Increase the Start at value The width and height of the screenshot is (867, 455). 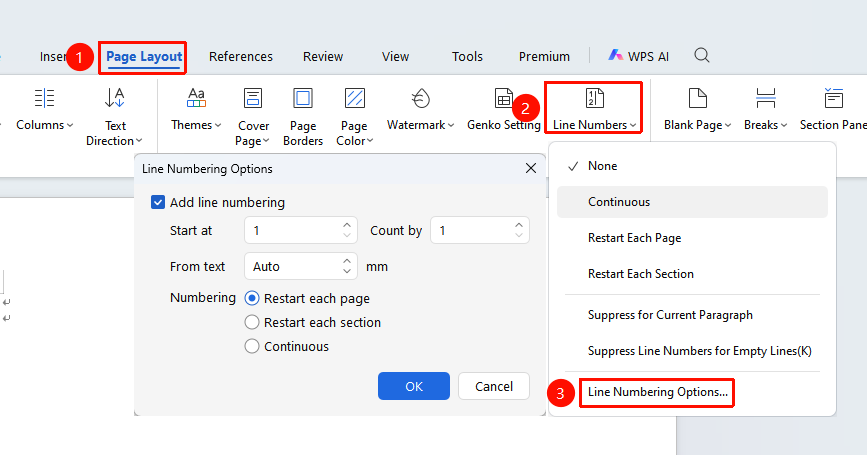pyautogui.click(x=347, y=225)
